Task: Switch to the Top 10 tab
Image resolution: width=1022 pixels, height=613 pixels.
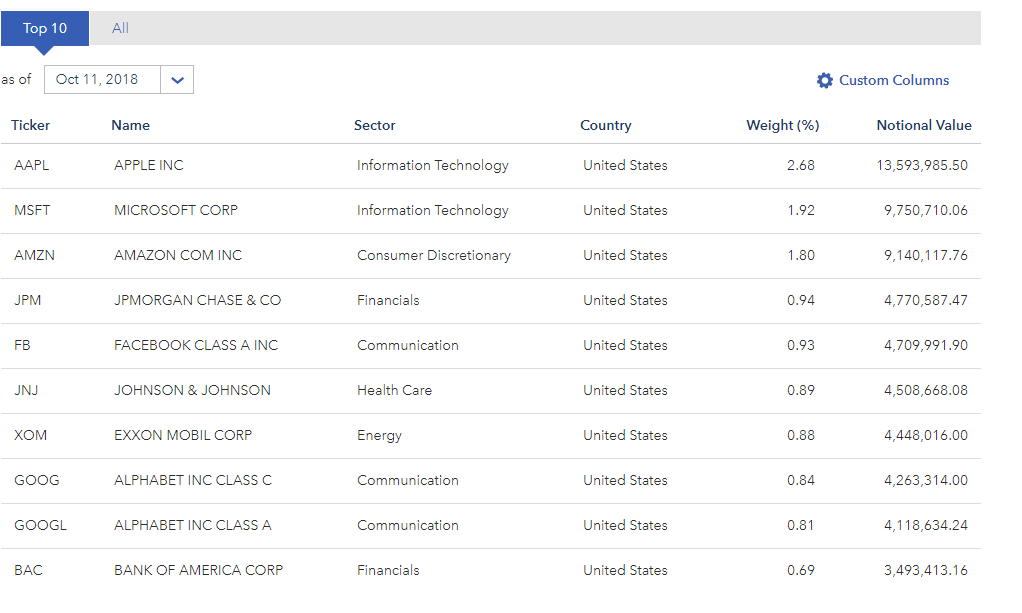Action: (45, 29)
